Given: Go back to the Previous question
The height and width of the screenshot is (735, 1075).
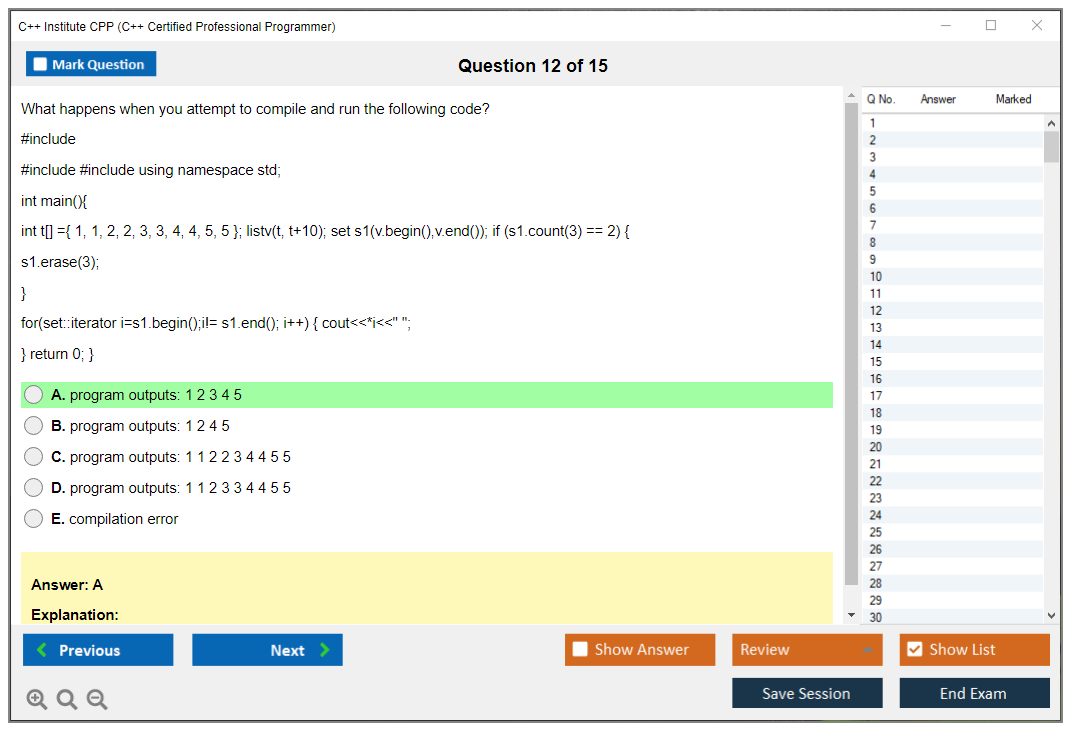Looking at the screenshot, I should point(98,650).
